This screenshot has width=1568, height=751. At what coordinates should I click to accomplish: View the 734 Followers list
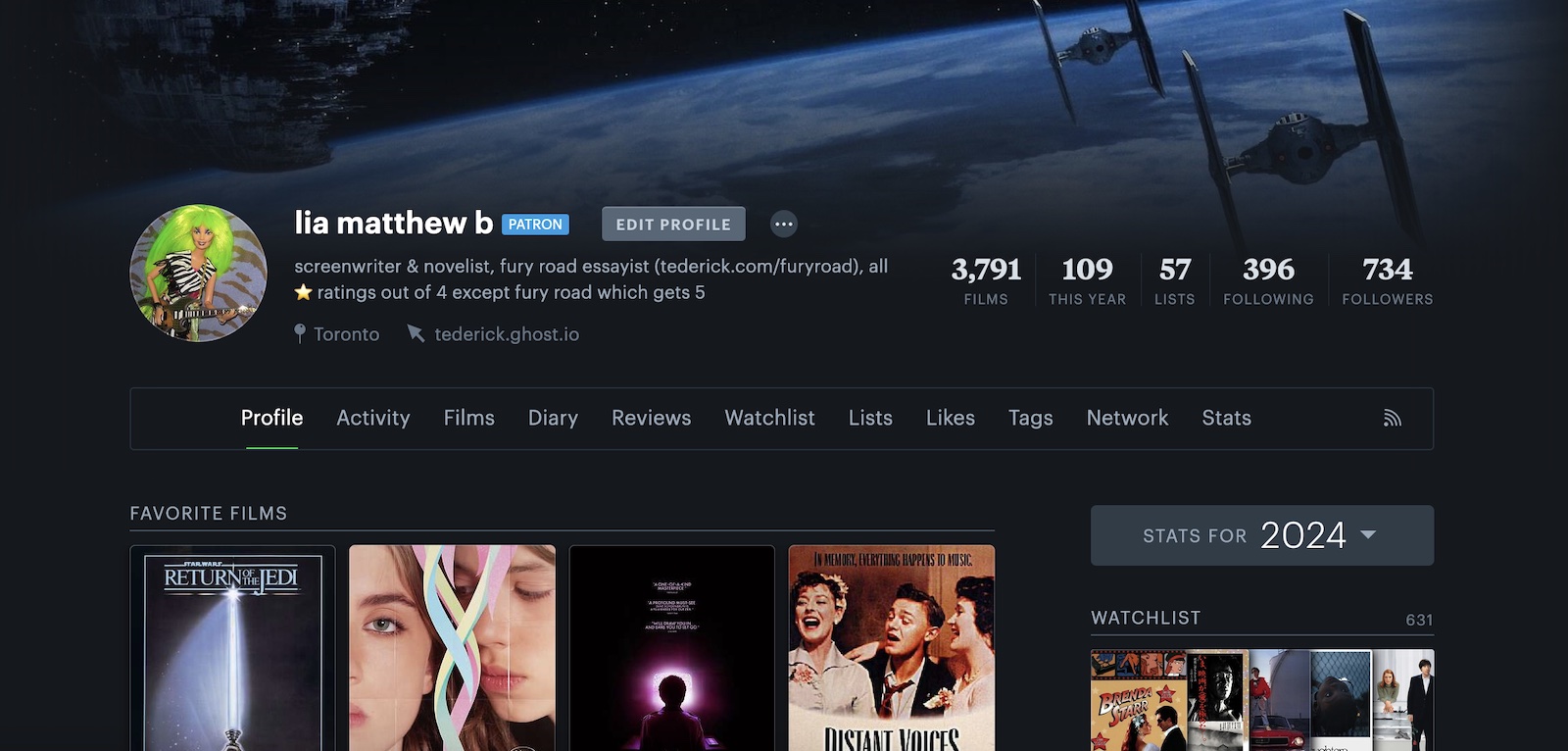1388,280
